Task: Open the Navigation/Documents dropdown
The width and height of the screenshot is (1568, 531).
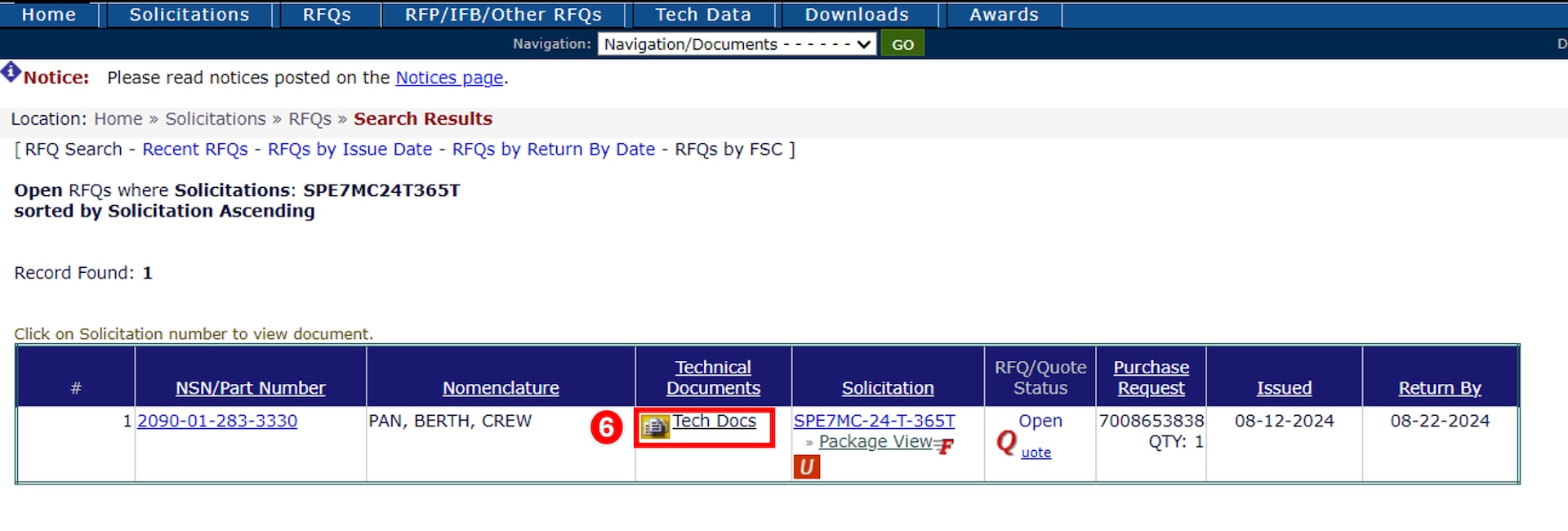Action: pos(737,44)
